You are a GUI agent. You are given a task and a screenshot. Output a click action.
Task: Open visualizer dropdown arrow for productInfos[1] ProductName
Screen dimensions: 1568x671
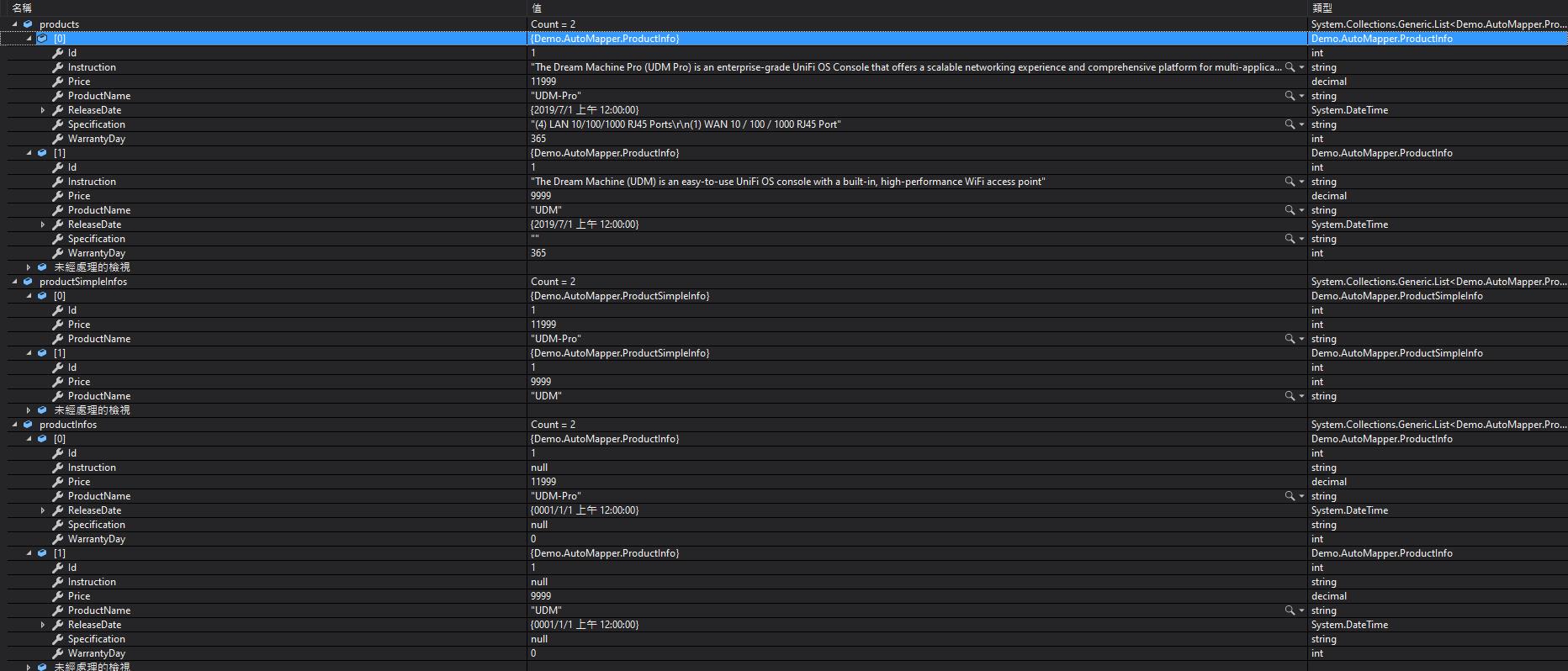click(x=1302, y=610)
